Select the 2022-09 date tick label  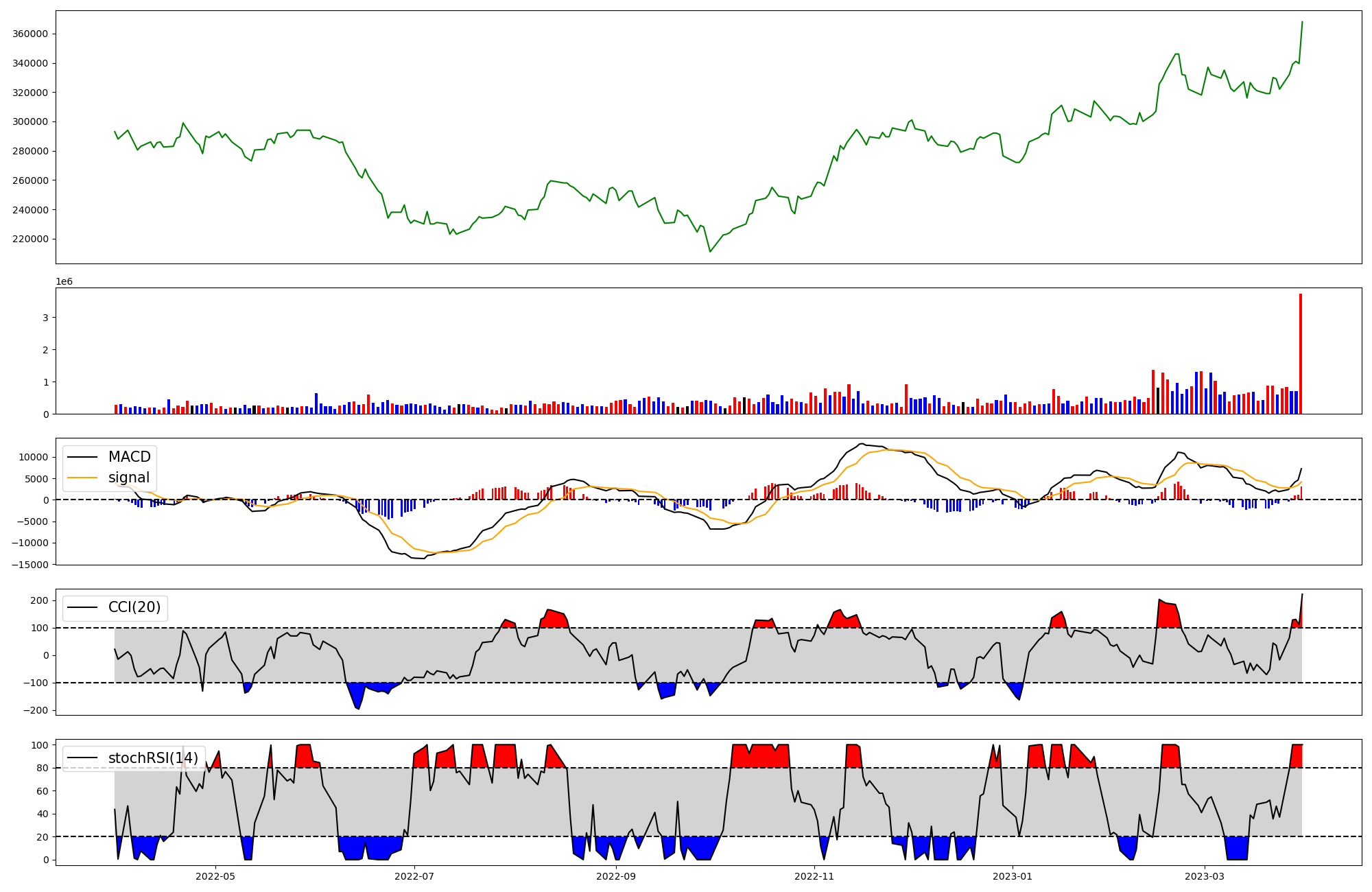coord(616,876)
